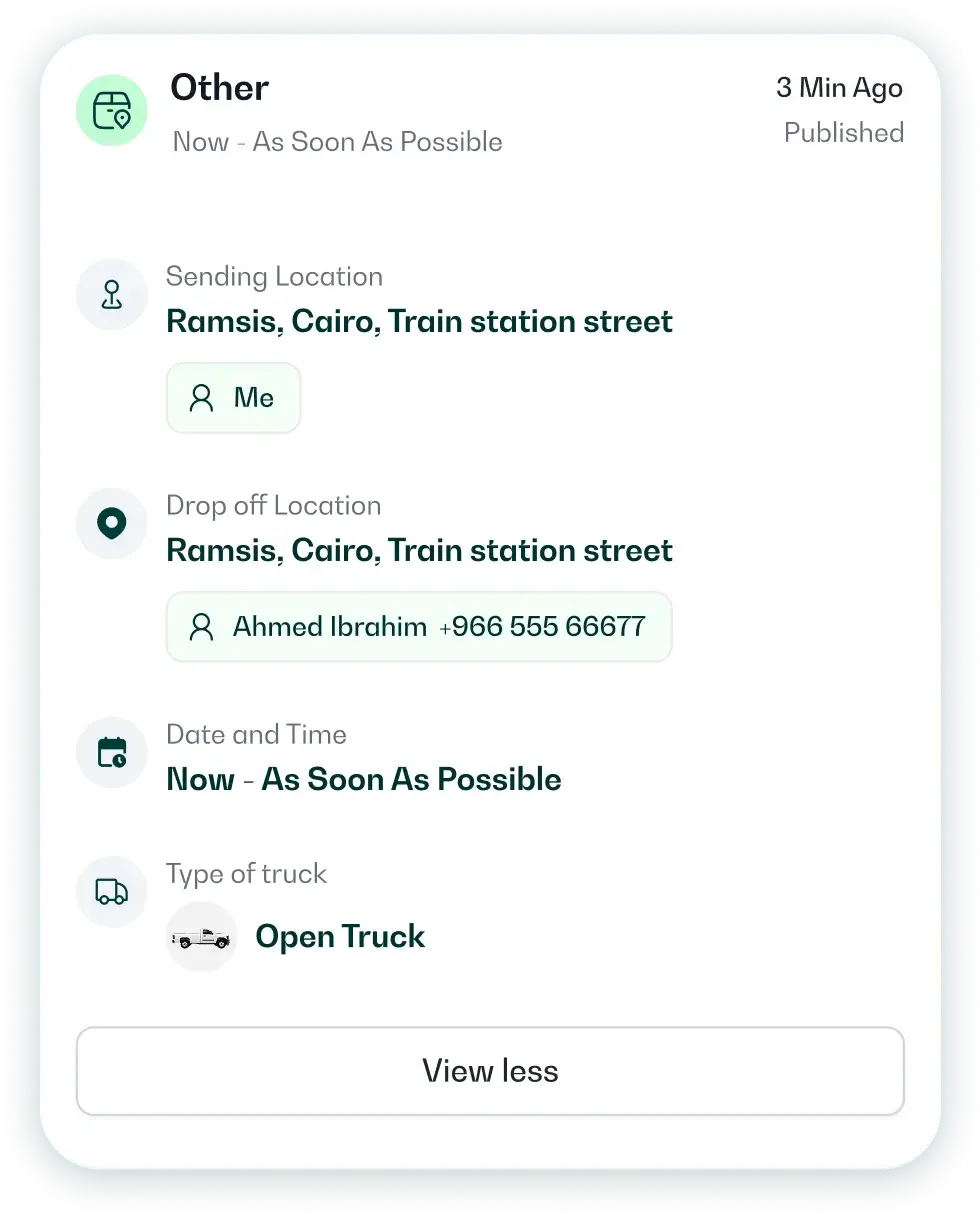This screenshot has height=1215, width=980.
Task: Click the grey subtitle under Other
Action: click(x=337, y=142)
